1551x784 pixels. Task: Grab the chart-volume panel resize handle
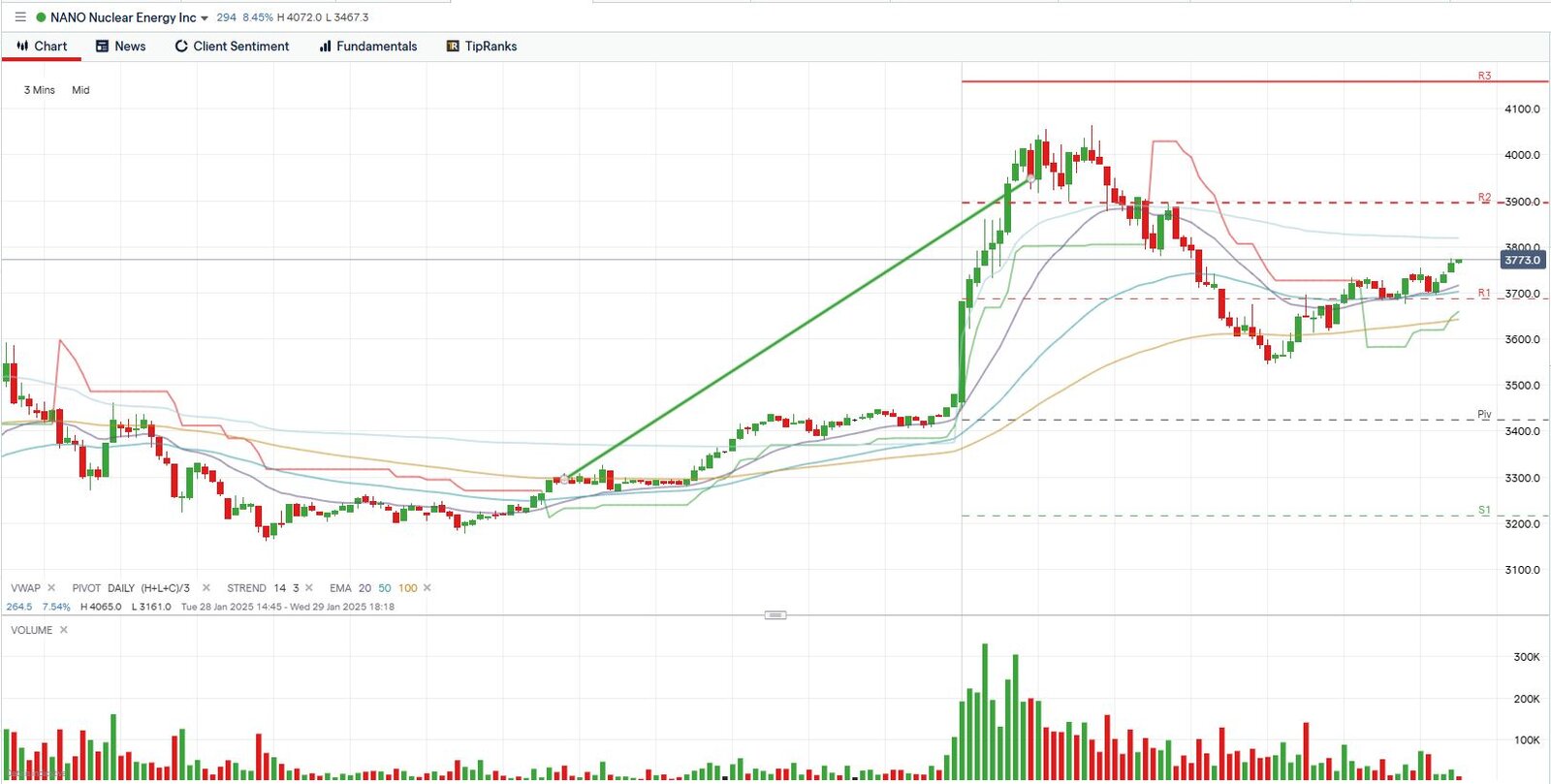(x=775, y=614)
